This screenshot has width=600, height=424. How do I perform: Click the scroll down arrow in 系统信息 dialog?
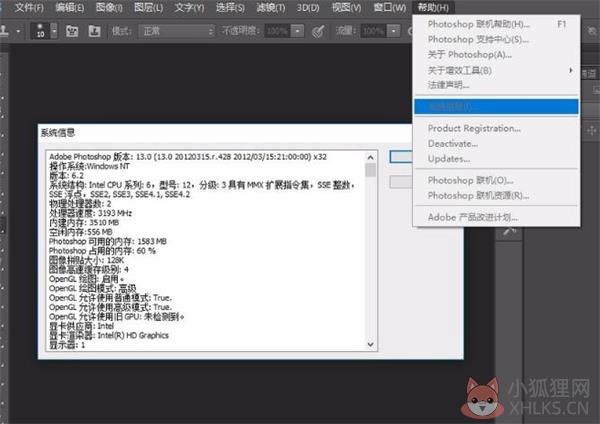pos(370,344)
